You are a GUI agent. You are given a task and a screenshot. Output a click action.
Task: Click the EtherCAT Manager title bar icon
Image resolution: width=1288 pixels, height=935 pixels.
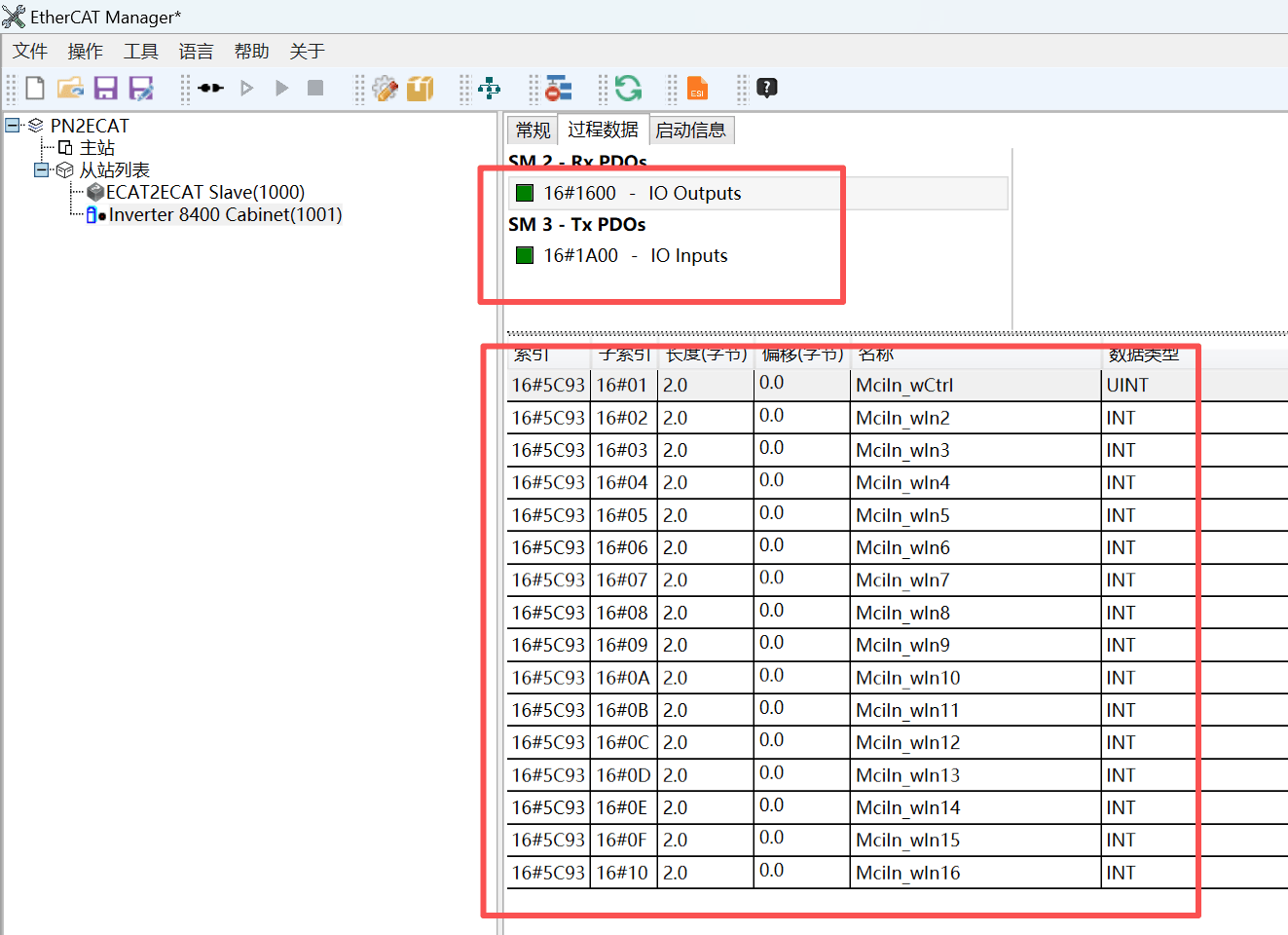point(14,17)
